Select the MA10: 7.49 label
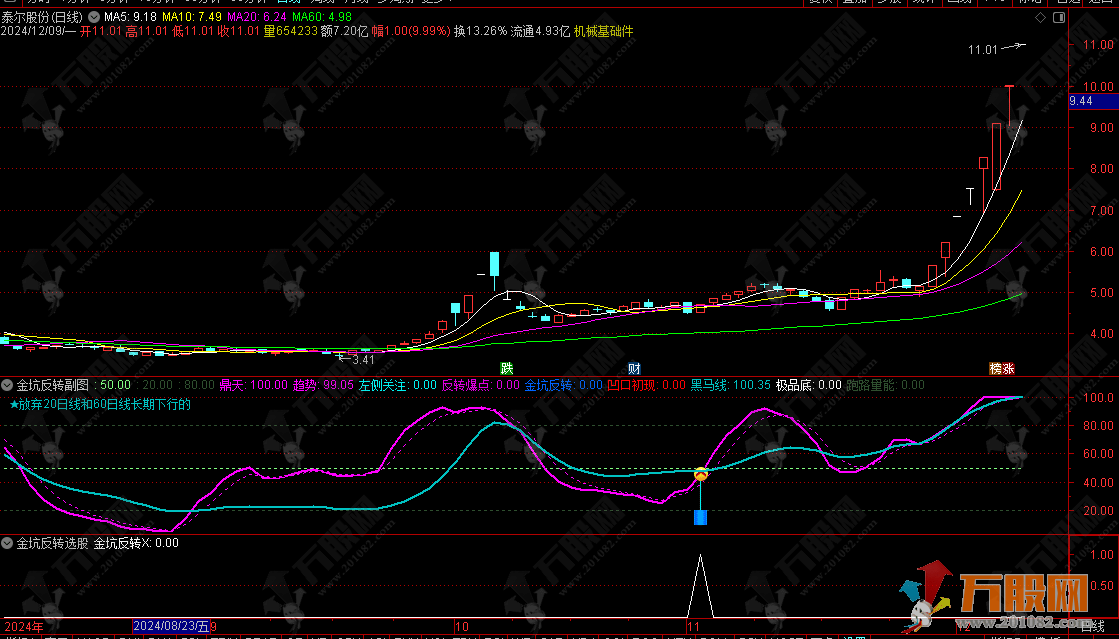This screenshot has width=1119, height=639. point(192,17)
